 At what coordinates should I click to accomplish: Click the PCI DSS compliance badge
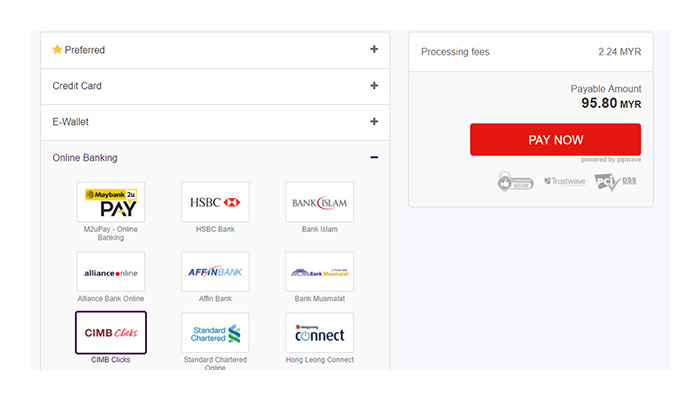pyautogui.click(x=615, y=182)
